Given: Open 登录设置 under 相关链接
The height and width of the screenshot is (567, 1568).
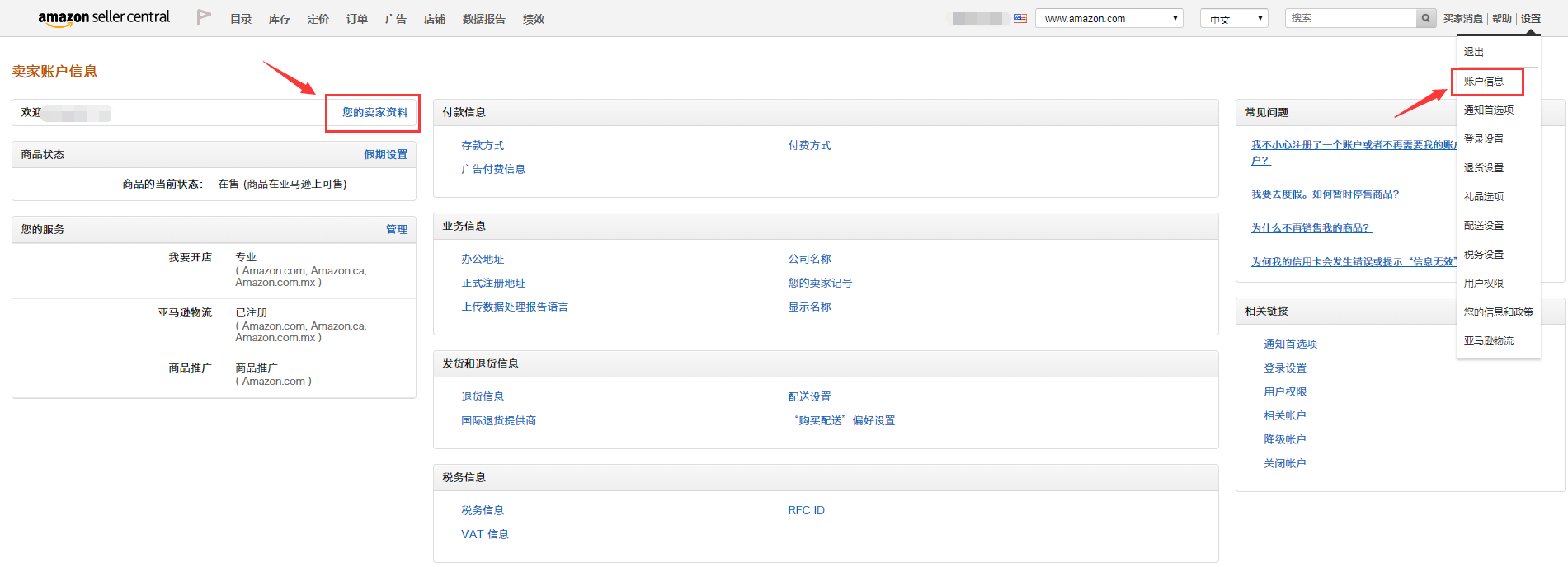Looking at the screenshot, I should coord(1285,368).
